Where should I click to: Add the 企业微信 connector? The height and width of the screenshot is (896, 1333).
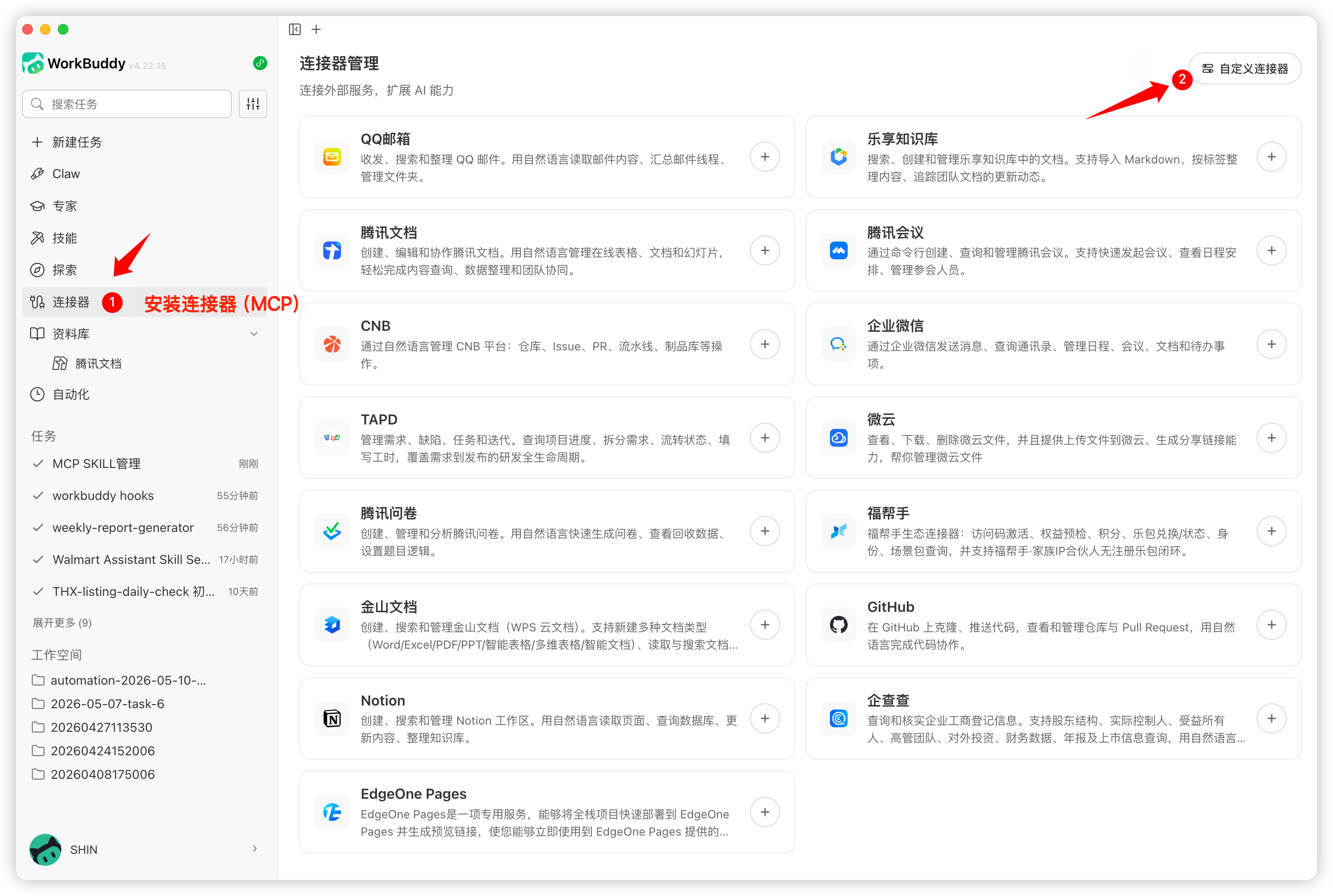tap(1271, 345)
